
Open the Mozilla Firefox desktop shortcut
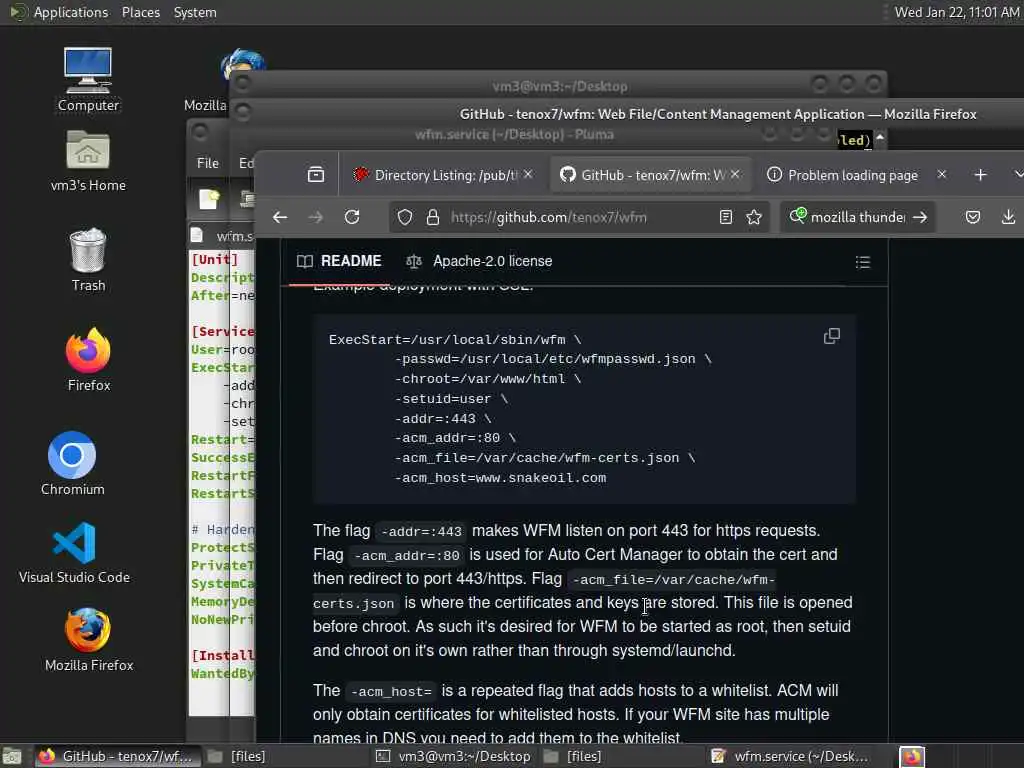click(x=89, y=640)
